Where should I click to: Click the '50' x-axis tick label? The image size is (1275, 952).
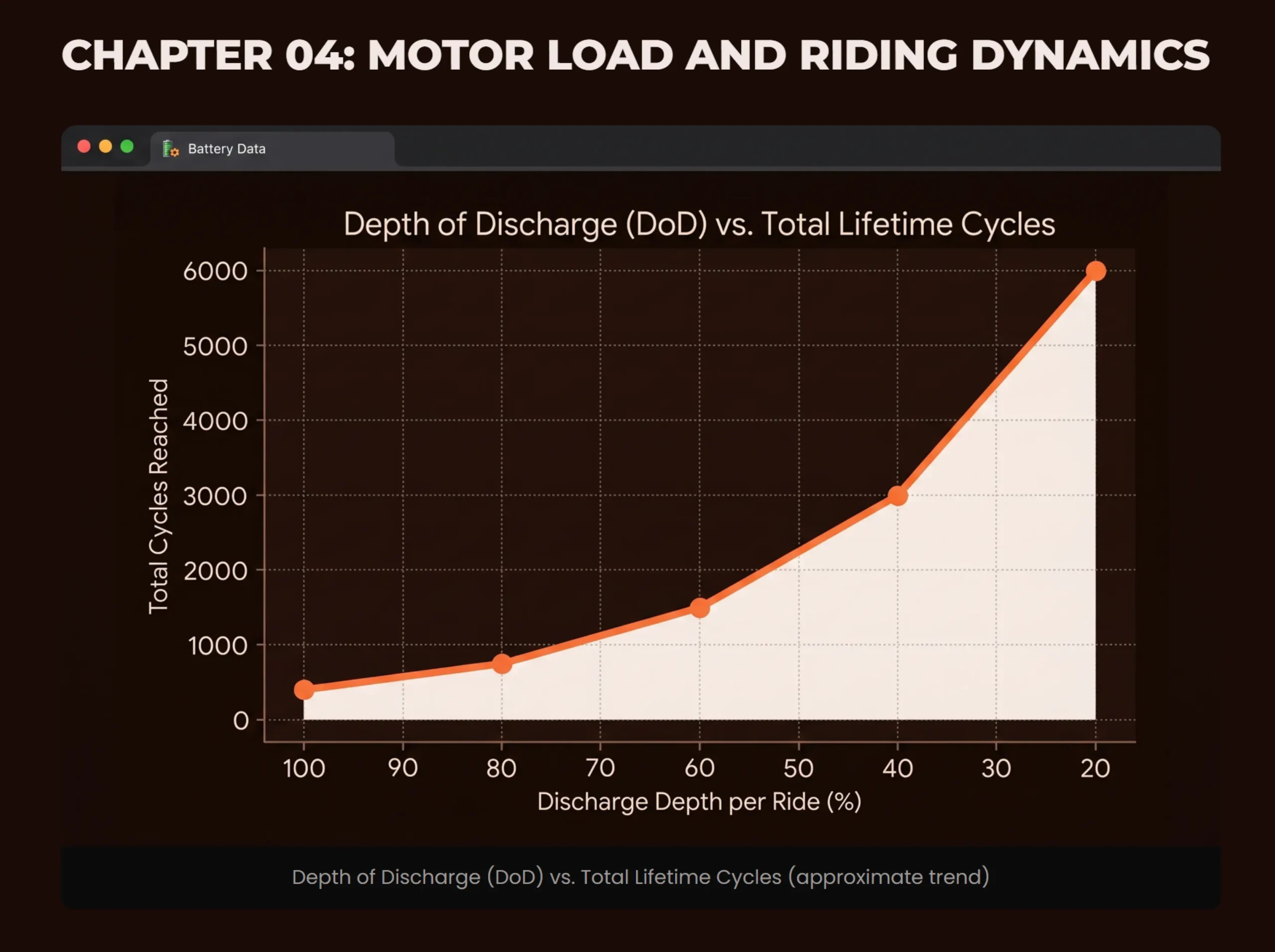click(799, 768)
